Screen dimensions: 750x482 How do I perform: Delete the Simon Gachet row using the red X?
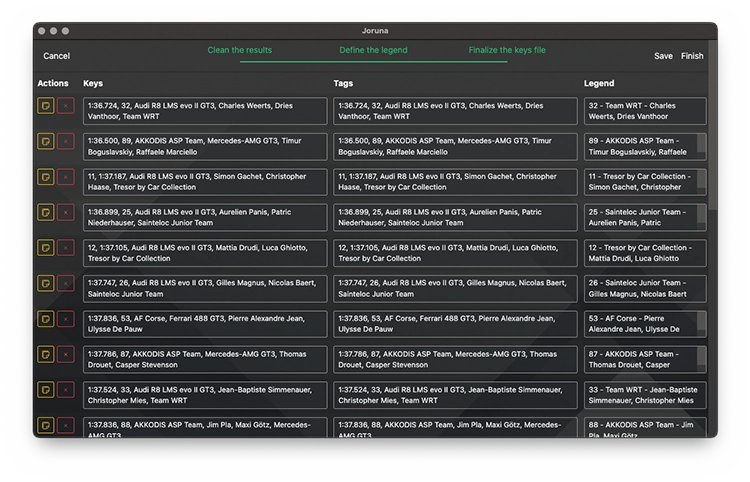point(66,177)
